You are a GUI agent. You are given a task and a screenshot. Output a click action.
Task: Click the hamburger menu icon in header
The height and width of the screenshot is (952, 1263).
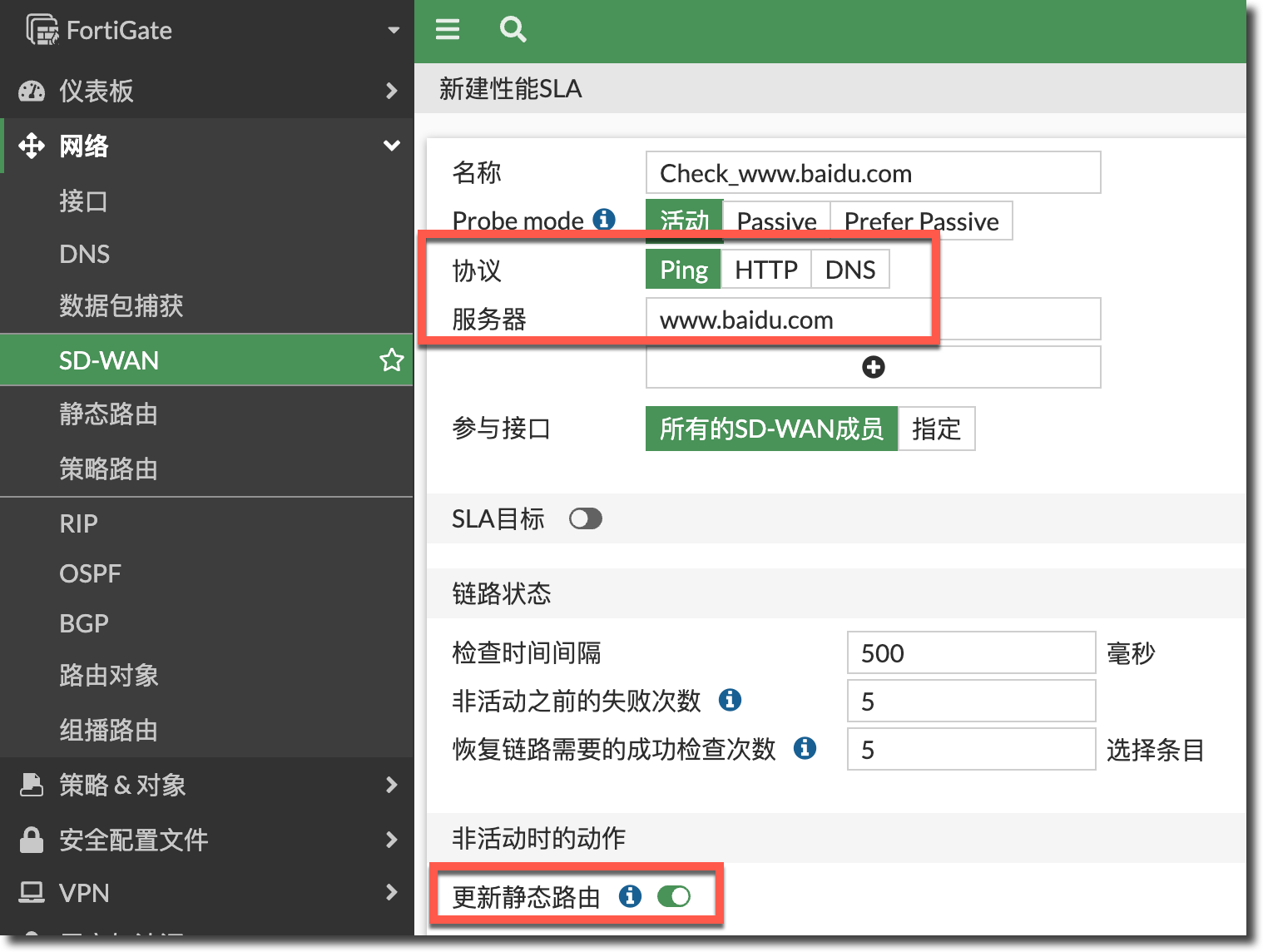448,30
